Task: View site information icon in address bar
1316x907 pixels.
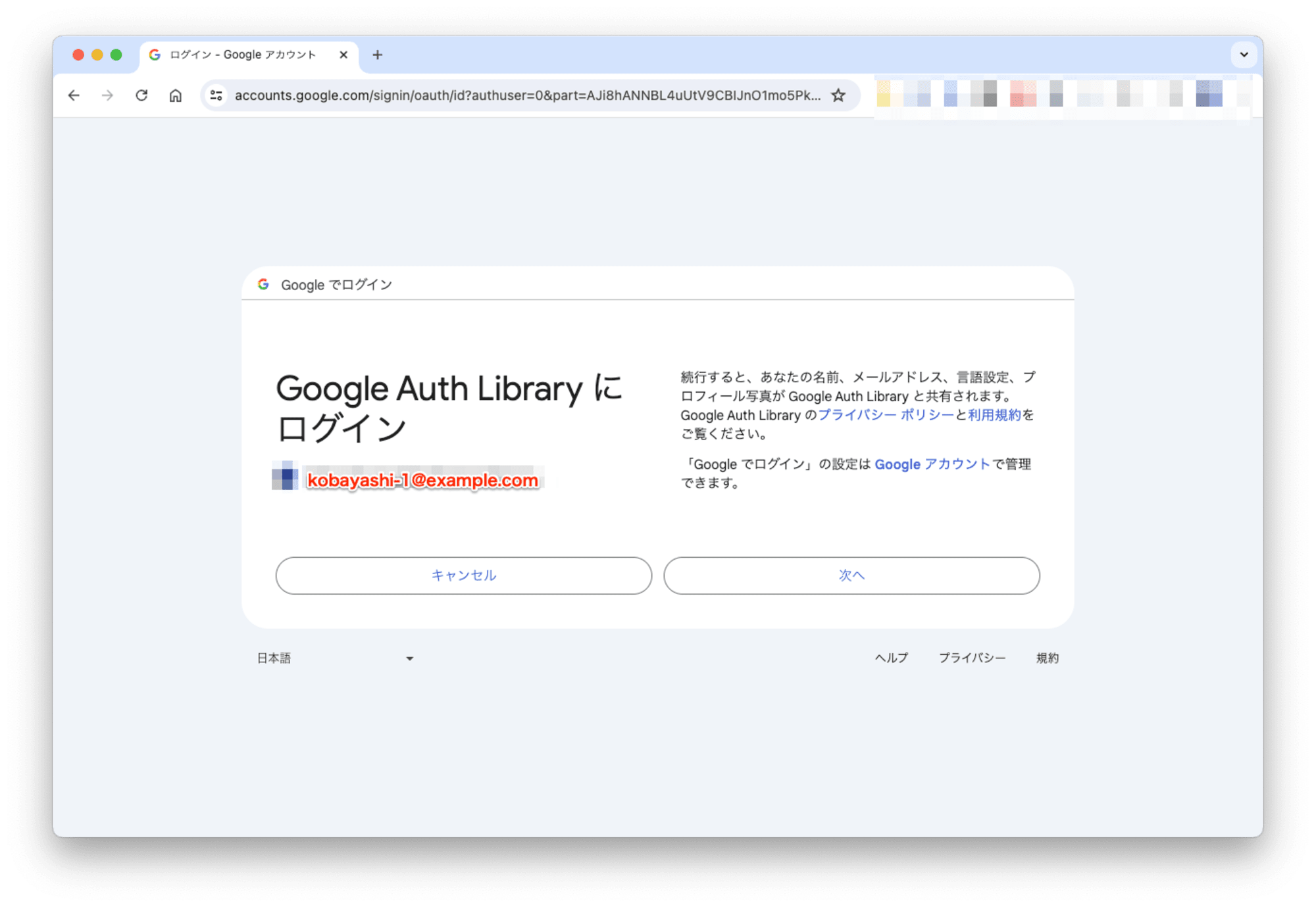Action: coord(216,95)
